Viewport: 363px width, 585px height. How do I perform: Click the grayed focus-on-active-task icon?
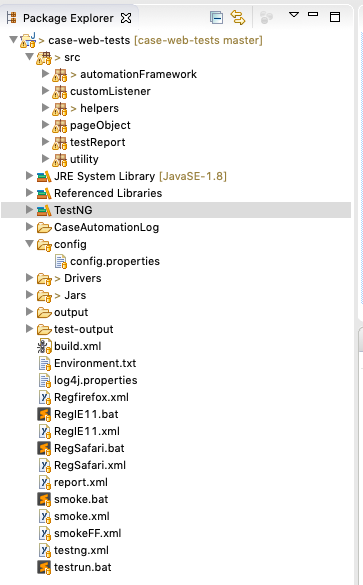pyautogui.click(x=266, y=18)
